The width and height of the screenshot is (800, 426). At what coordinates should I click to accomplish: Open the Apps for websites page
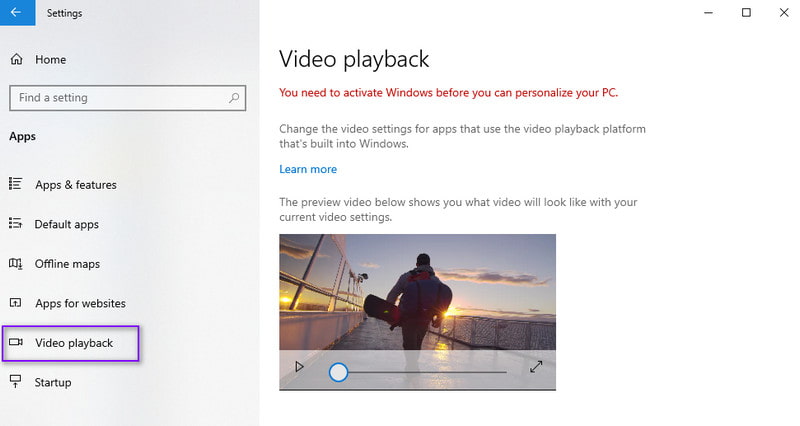80,303
